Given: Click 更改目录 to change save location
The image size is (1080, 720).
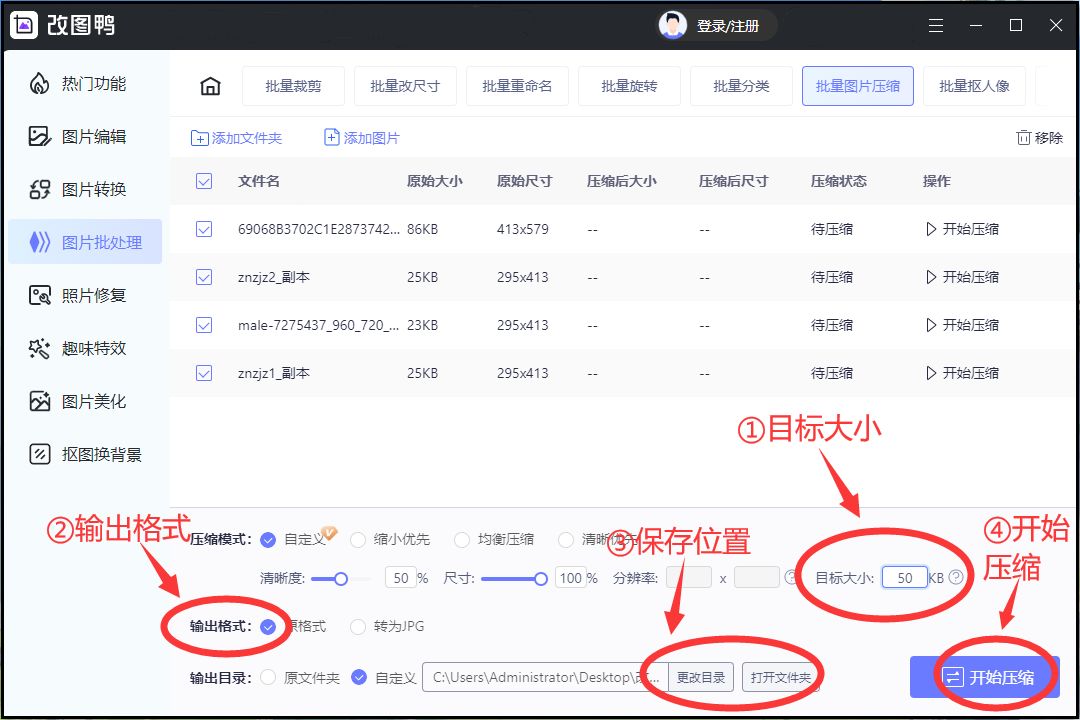Looking at the screenshot, I should pyautogui.click(x=701, y=677).
